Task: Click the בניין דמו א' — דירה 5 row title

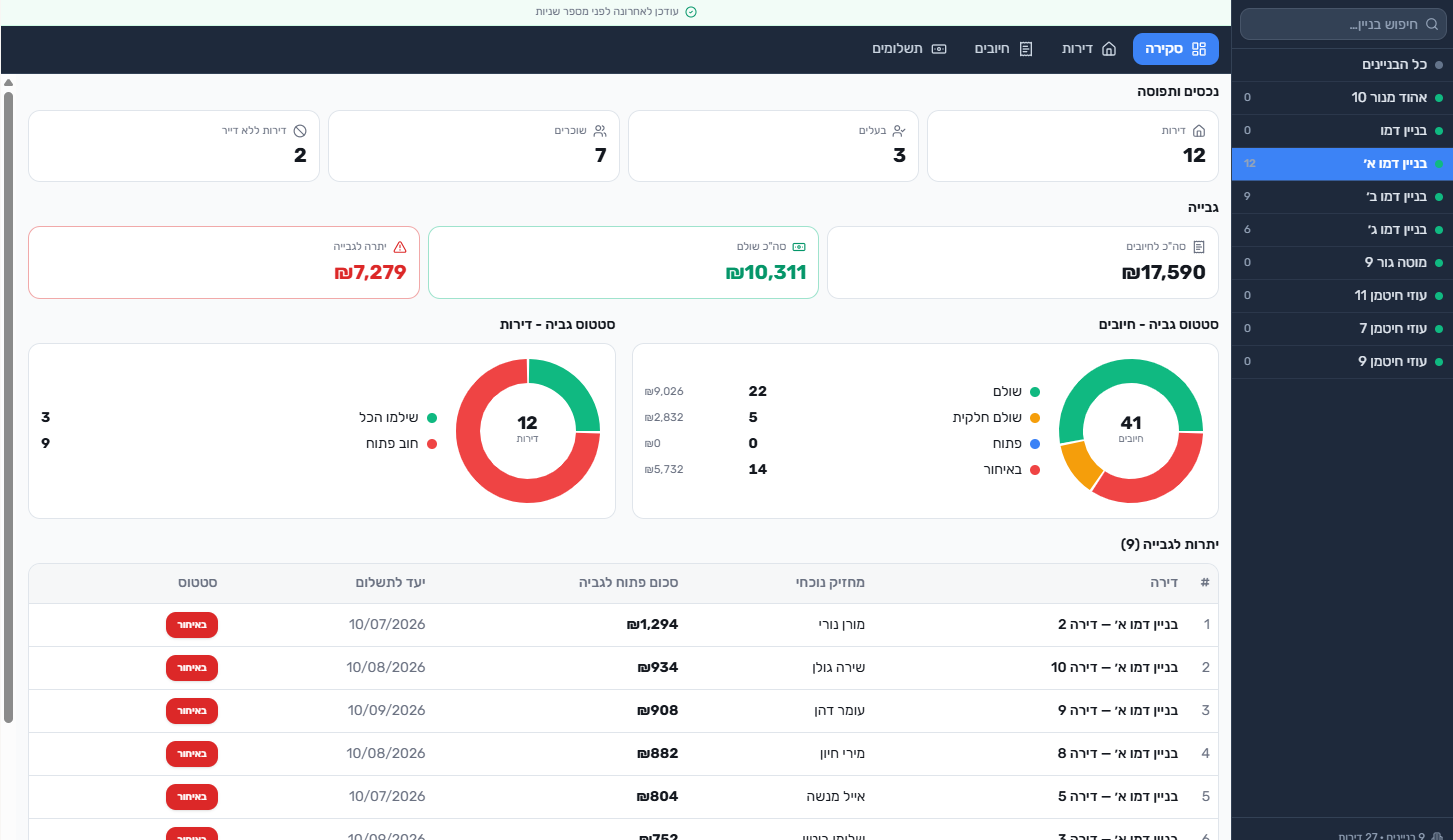Action: coord(1118,797)
